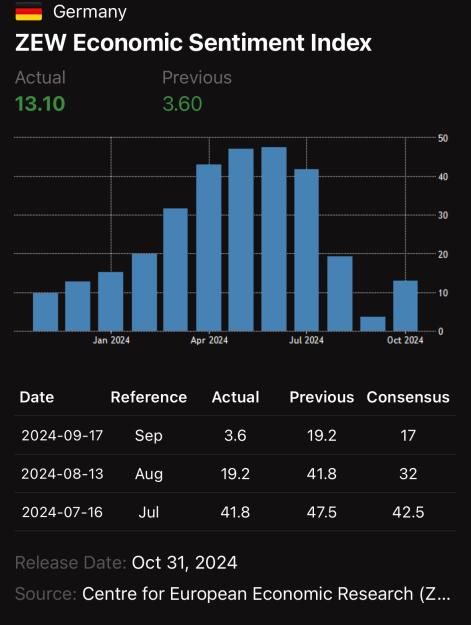The height and width of the screenshot is (625, 471).
Task: Tap the Jul previous value 47.5
Action: 322,512
